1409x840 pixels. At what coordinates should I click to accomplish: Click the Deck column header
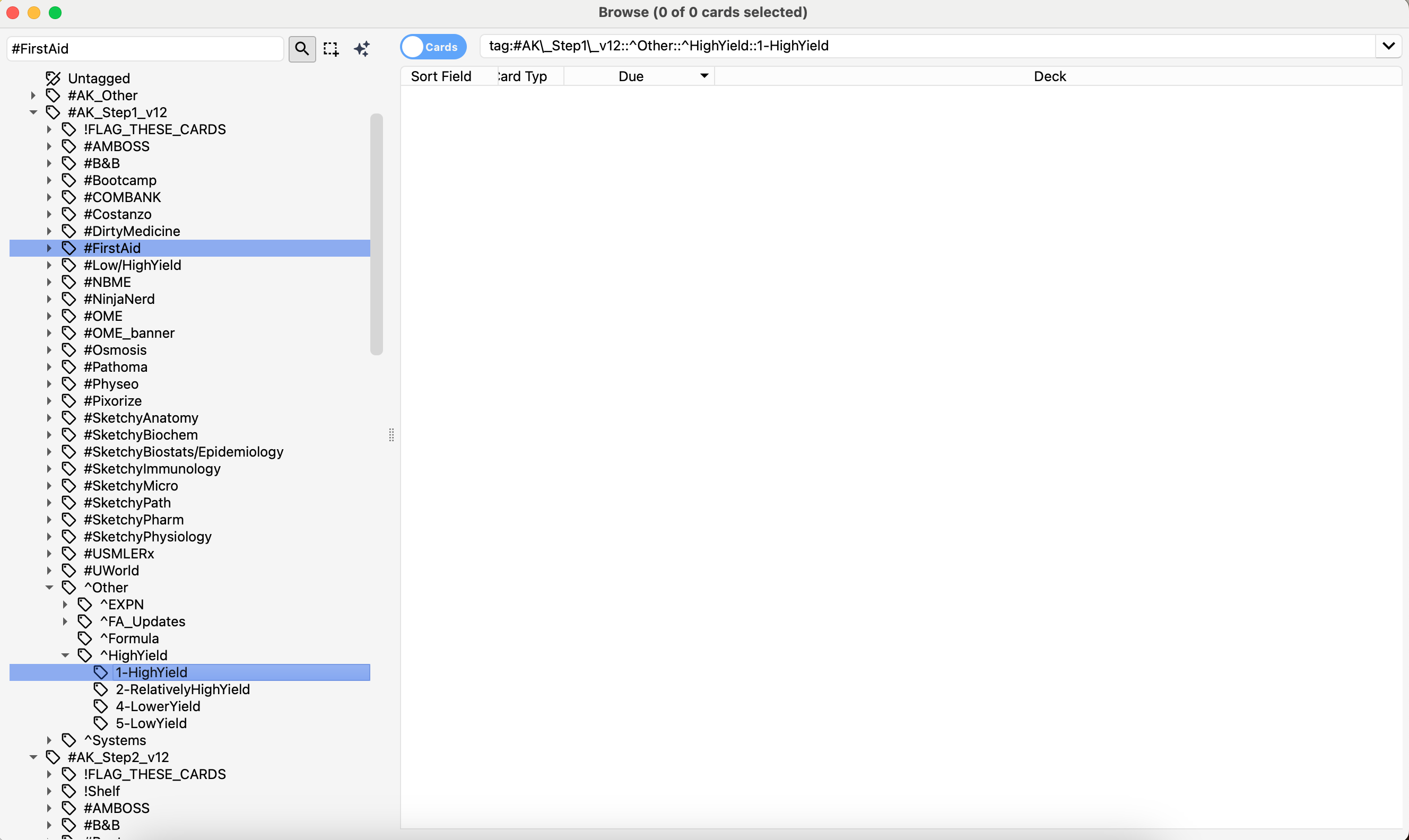click(1049, 76)
